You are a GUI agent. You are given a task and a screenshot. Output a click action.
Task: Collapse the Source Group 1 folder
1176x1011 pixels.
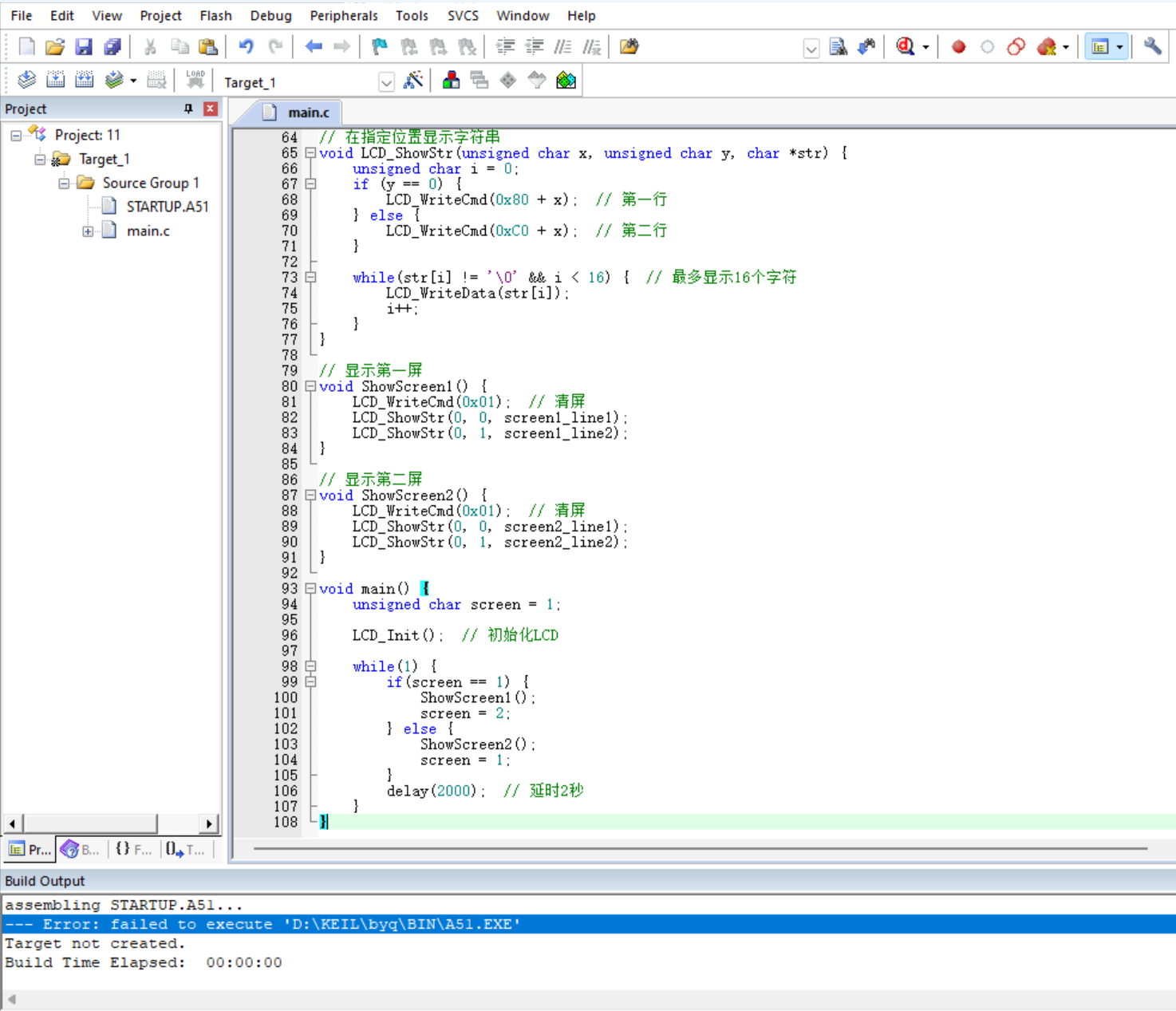[65, 183]
